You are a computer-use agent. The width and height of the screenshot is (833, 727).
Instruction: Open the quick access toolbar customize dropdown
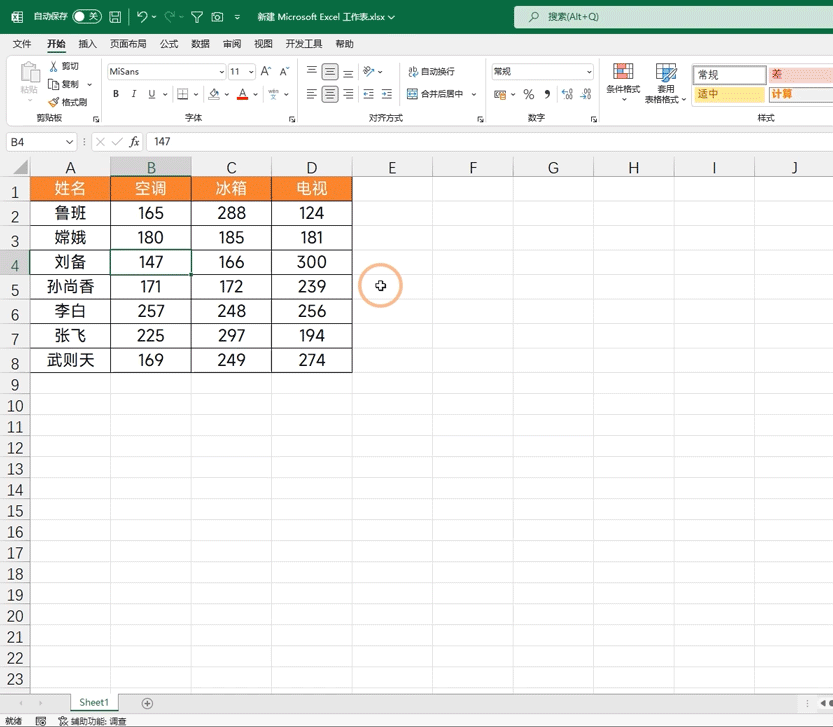237,18
